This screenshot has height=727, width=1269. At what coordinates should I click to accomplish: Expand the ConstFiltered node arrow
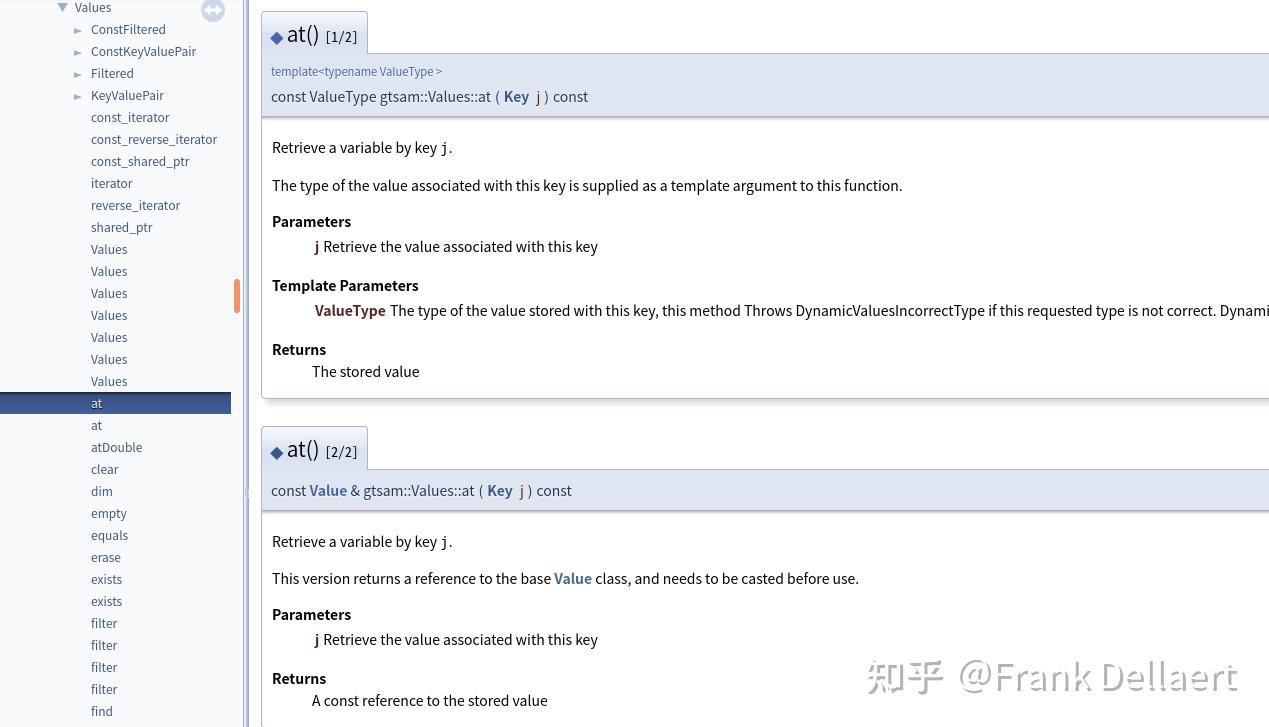click(x=78, y=30)
